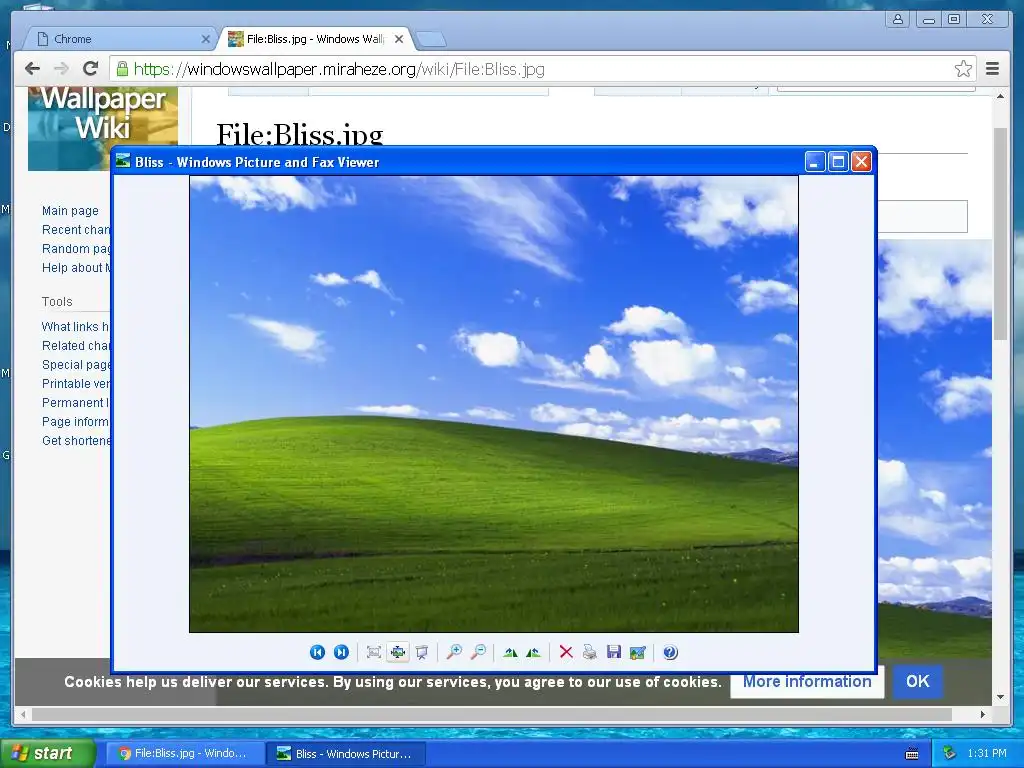This screenshot has width=1024, height=768.
Task: Click More information on cookie banner
Action: pos(807,682)
